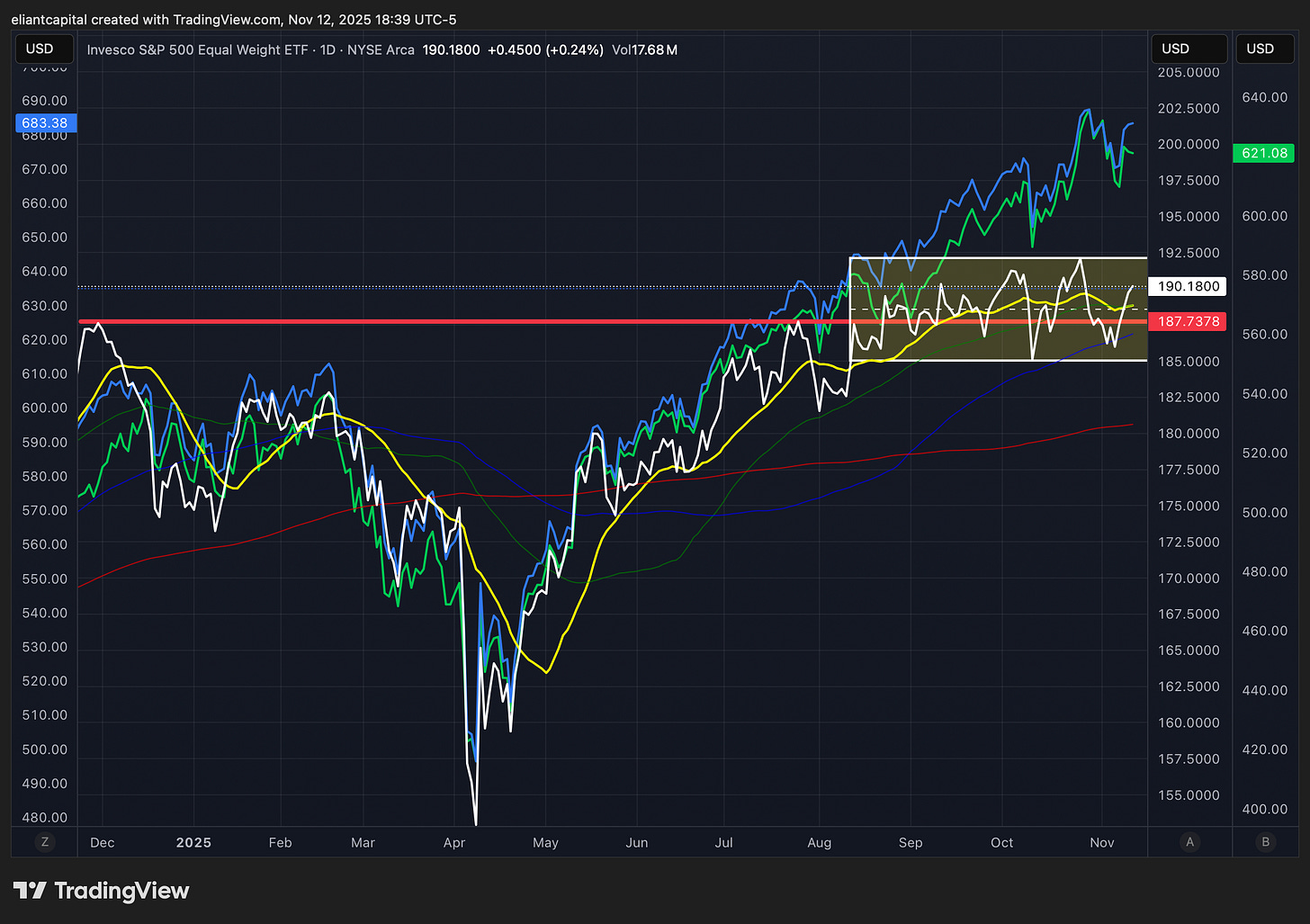Click the Aug label on time axis
Screen dimensions: 1310x924
(x=819, y=843)
